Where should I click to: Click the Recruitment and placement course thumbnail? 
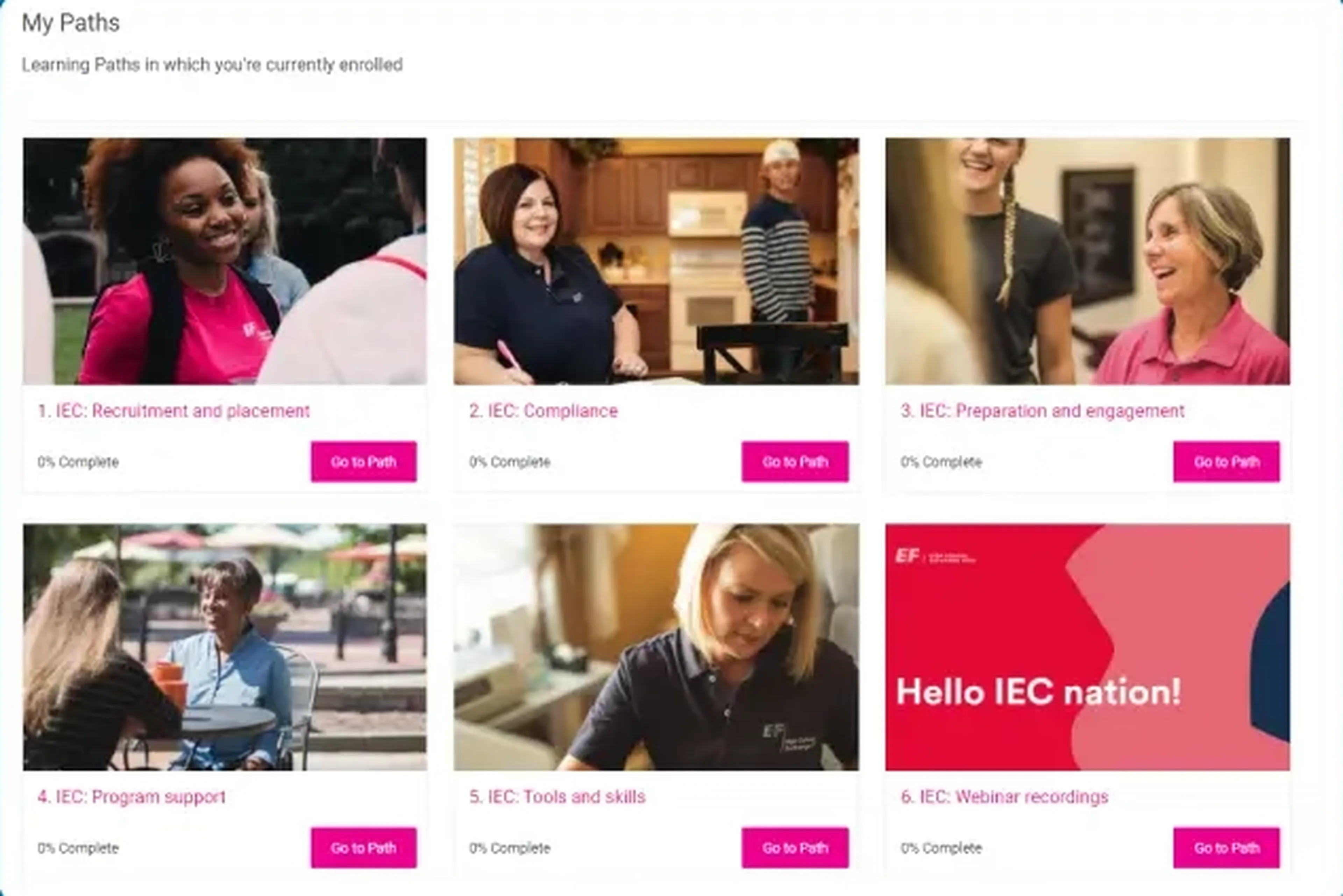pos(225,261)
